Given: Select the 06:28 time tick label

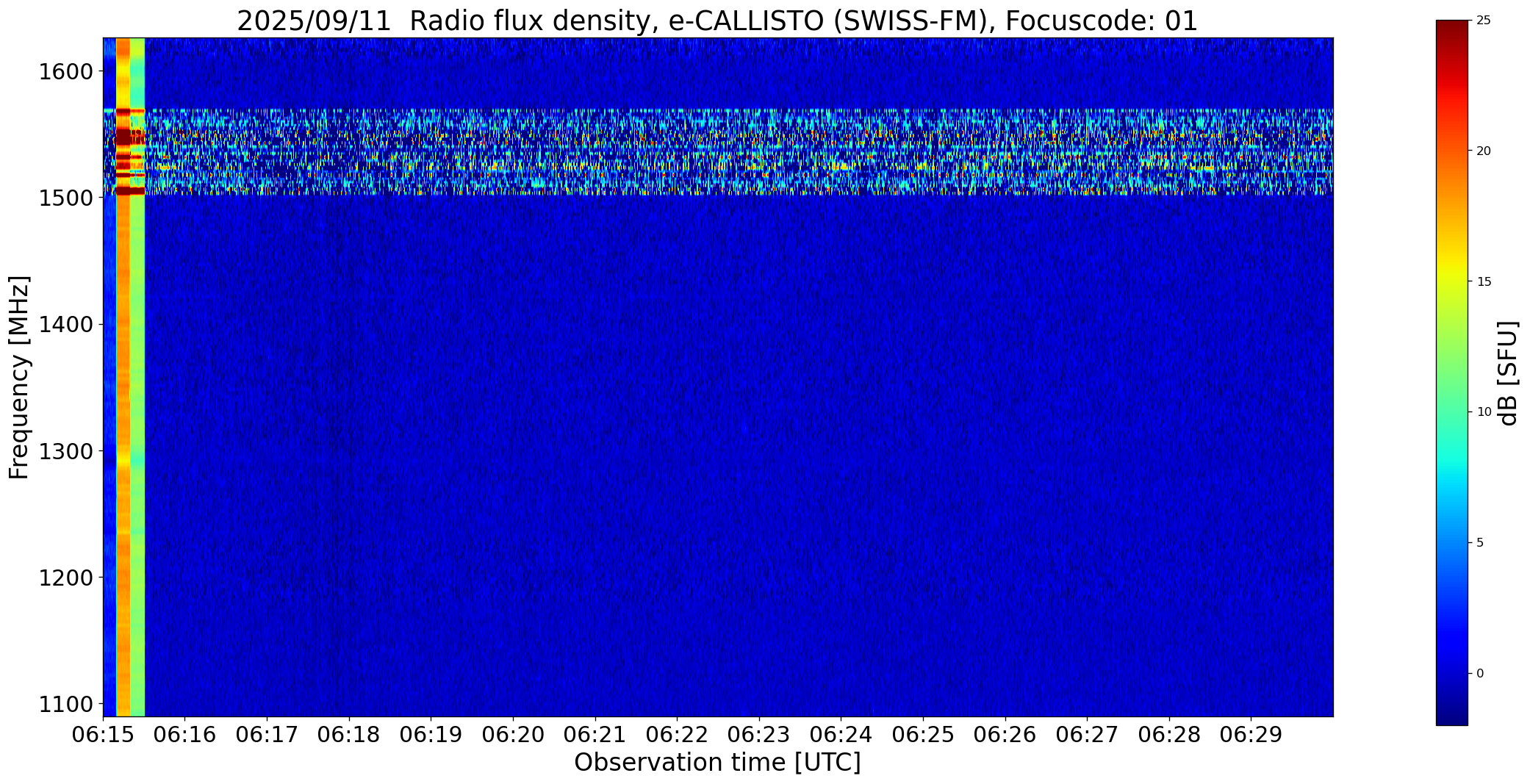Looking at the screenshot, I should (x=1169, y=735).
